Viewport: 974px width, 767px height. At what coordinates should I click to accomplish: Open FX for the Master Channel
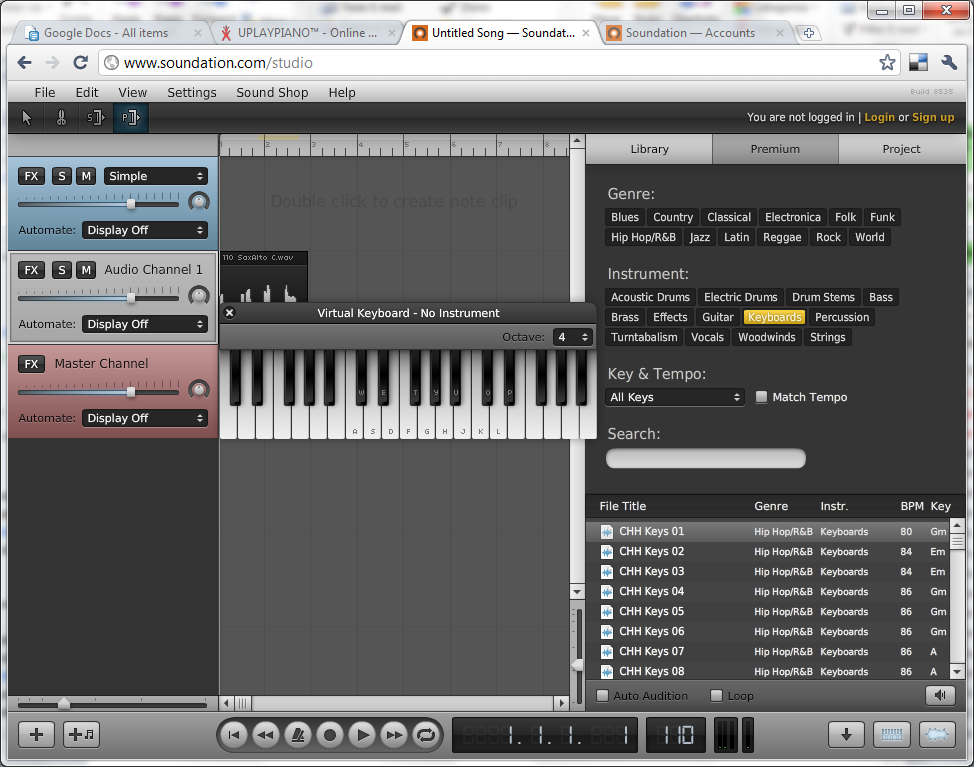pyautogui.click(x=31, y=364)
